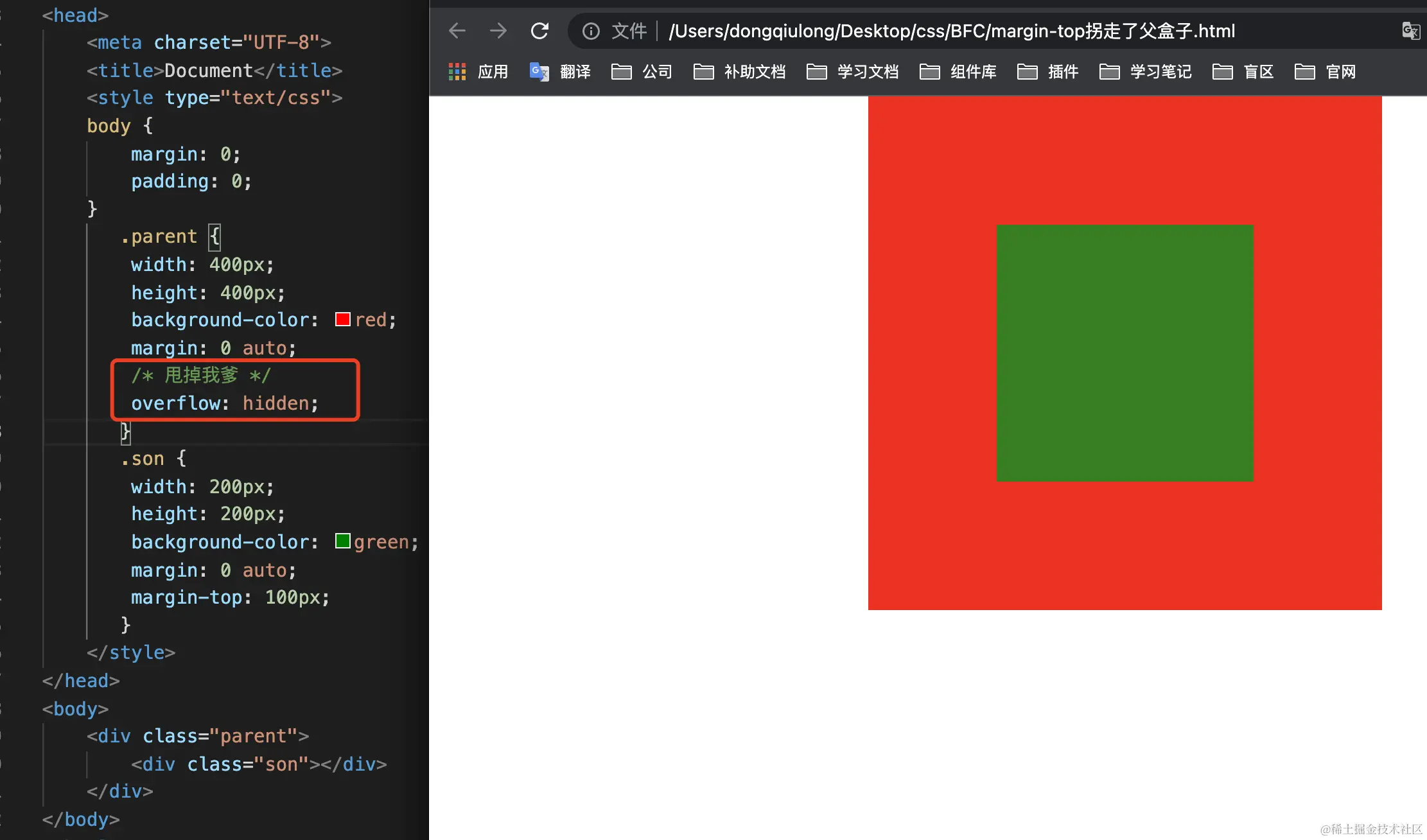Expand the 学习文档 bookmarks folder
The width and height of the screenshot is (1427, 840).
[x=851, y=71]
